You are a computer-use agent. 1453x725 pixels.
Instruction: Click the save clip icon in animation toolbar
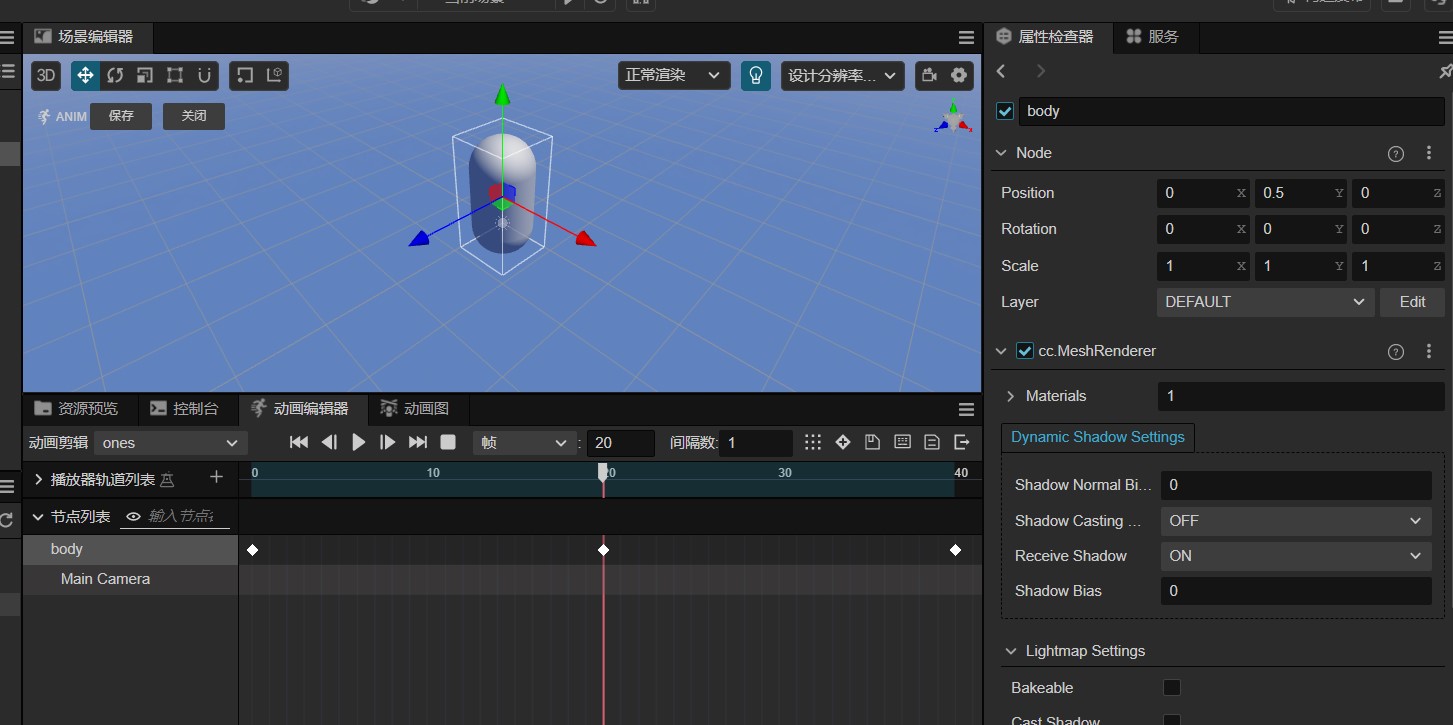point(872,442)
